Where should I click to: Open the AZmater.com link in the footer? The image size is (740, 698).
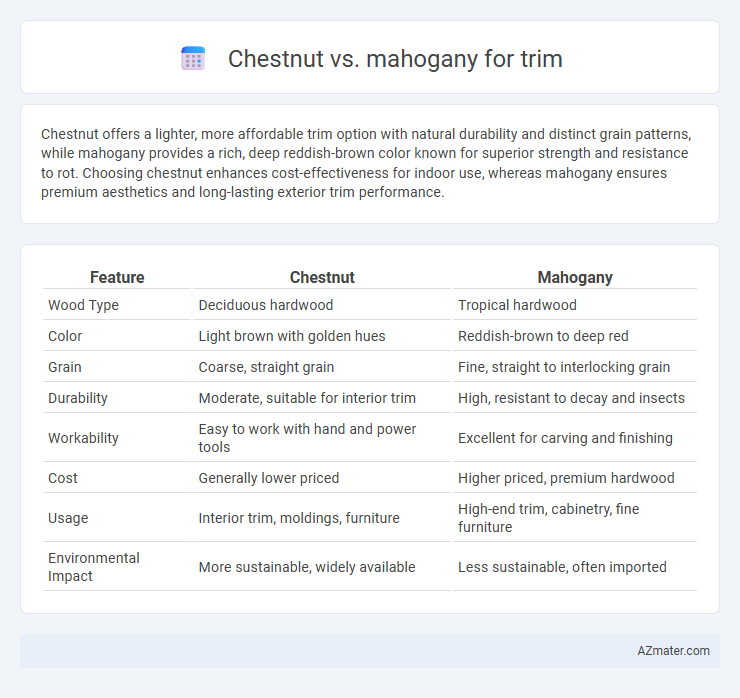tap(673, 651)
